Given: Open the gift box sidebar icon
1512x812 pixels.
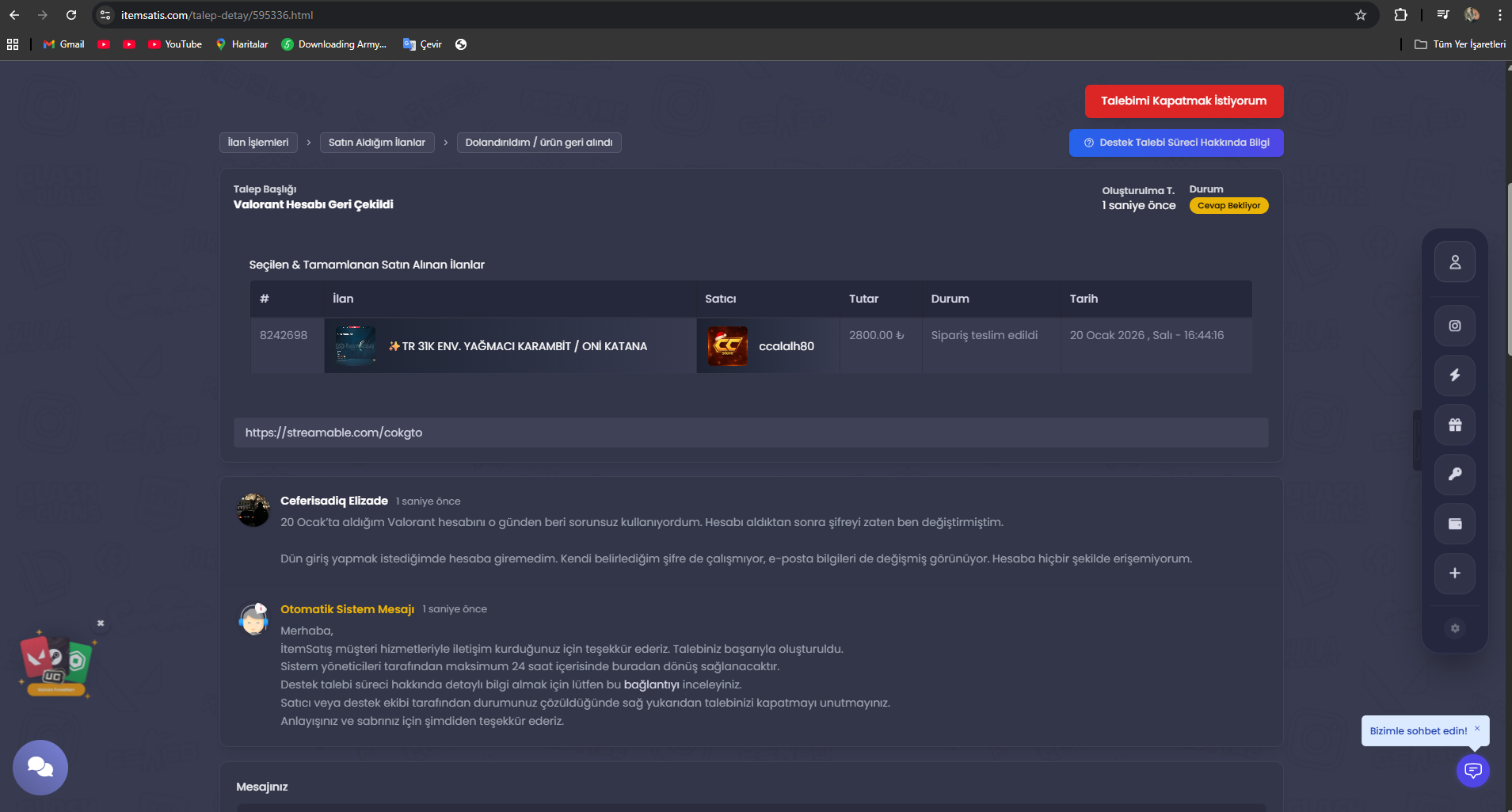Looking at the screenshot, I should tap(1455, 425).
